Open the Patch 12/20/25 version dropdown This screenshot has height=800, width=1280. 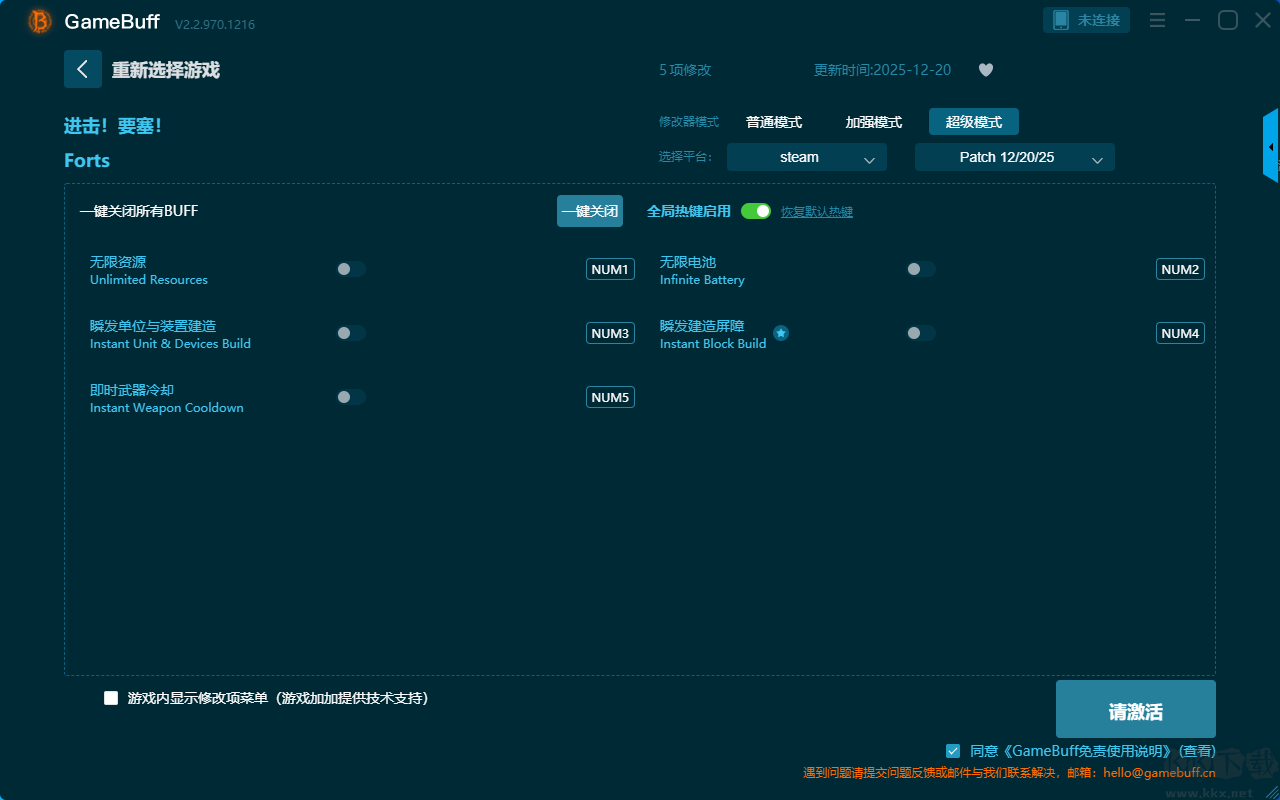pyautogui.click(x=1014, y=157)
